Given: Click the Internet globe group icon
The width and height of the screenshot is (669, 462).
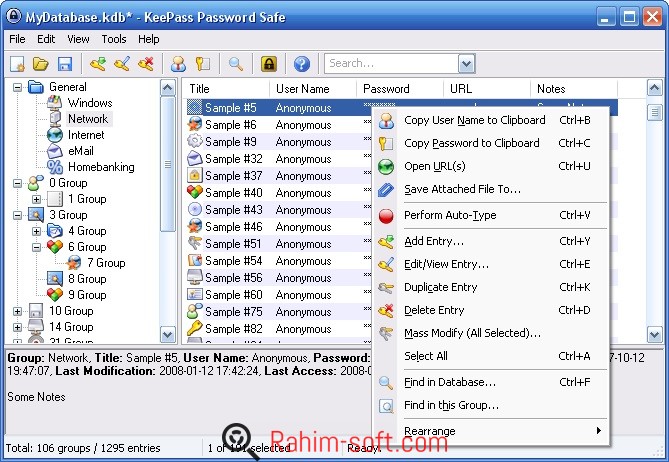Looking at the screenshot, I should click(x=55, y=135).
